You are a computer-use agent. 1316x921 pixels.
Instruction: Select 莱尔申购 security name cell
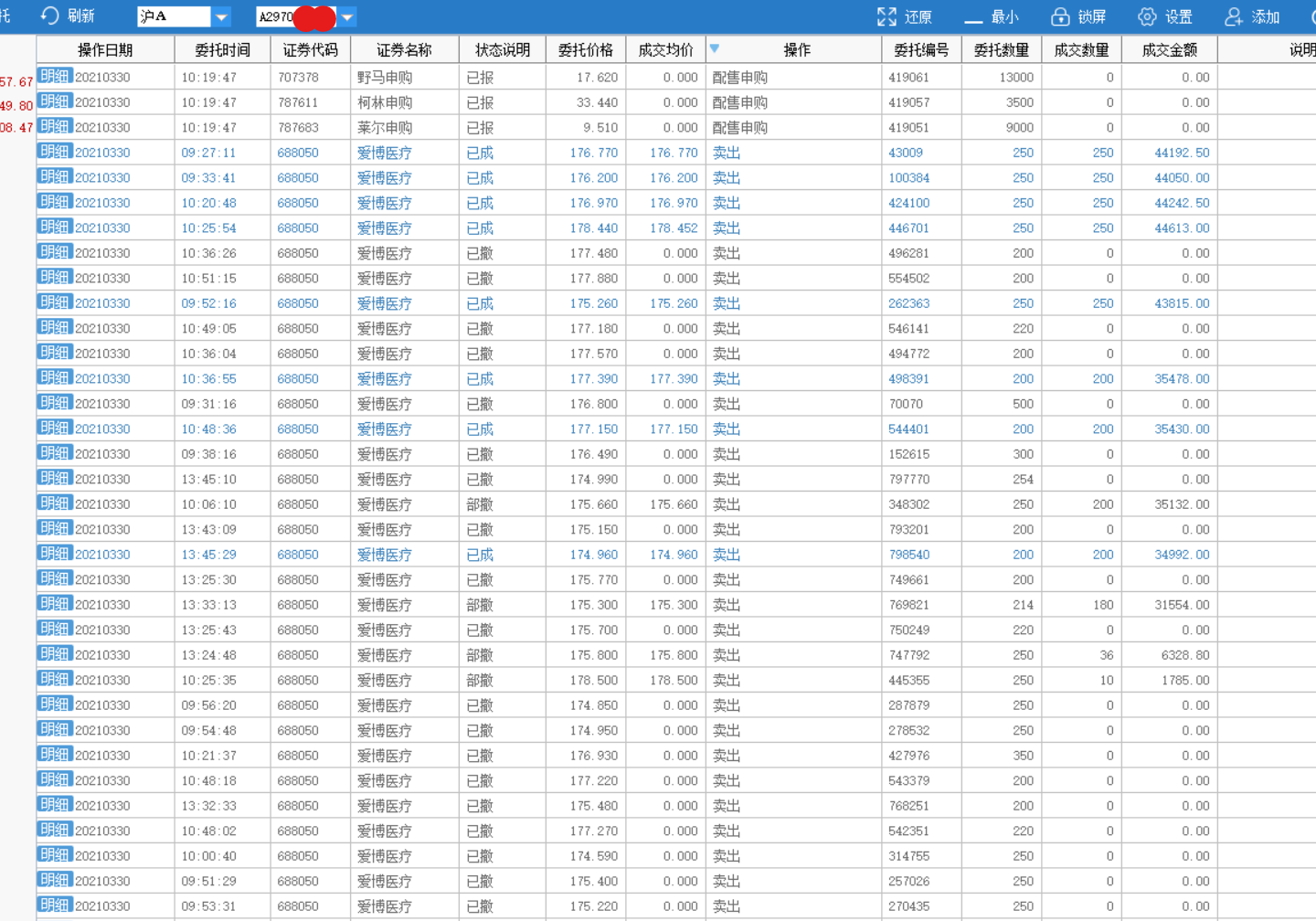pos(404,128)
